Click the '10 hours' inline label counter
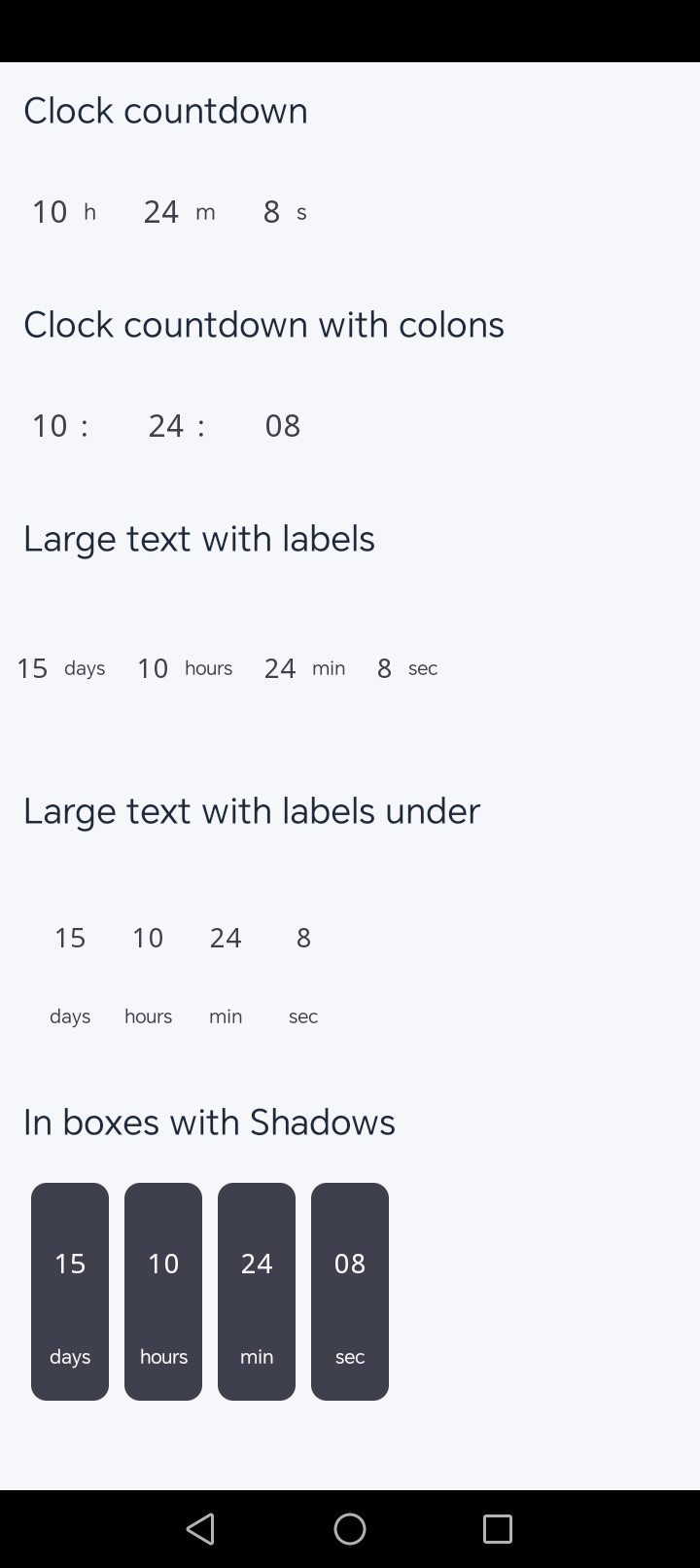The height and width of the screenshot is (1568, 700). coord(184,668)
